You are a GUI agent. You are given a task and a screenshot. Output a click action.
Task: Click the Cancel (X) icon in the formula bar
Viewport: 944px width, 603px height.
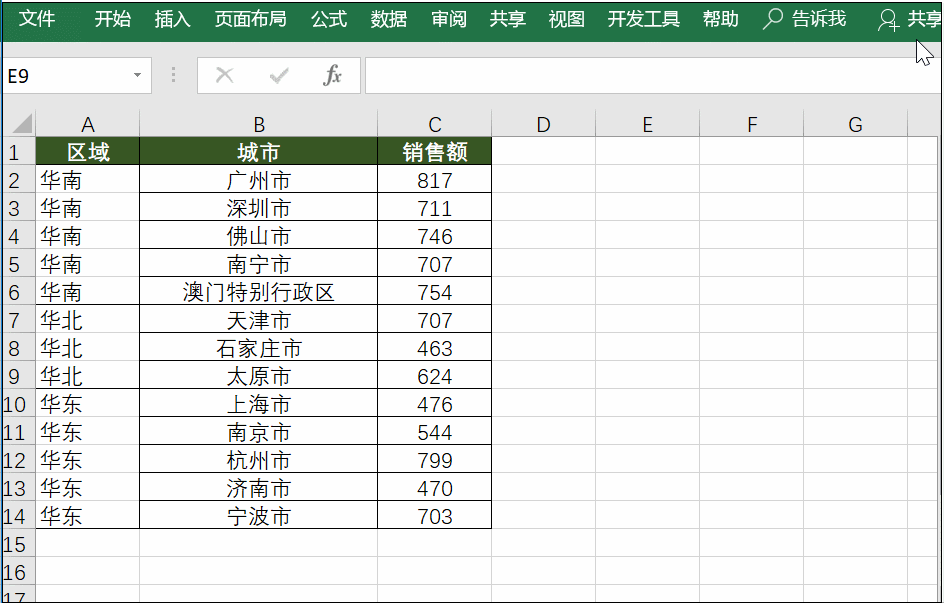pyautogui.click(x=225, y=74)
